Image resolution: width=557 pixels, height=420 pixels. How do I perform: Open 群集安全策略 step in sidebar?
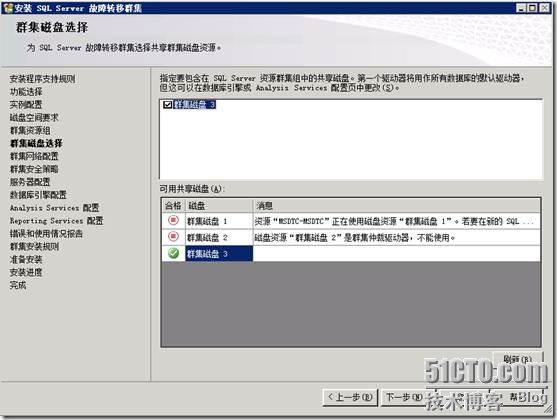click(x=34, y=169)
